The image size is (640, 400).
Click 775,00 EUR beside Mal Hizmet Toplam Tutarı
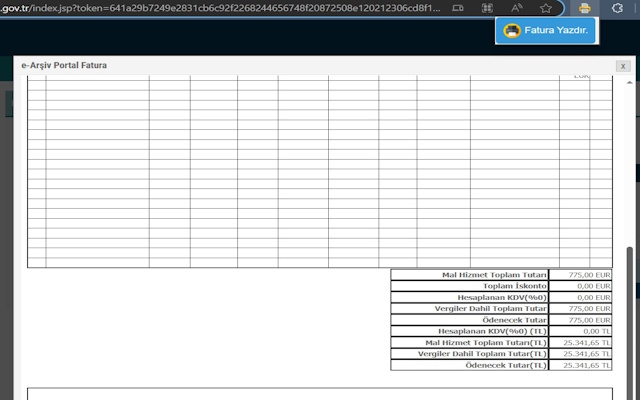pos(589,275)
